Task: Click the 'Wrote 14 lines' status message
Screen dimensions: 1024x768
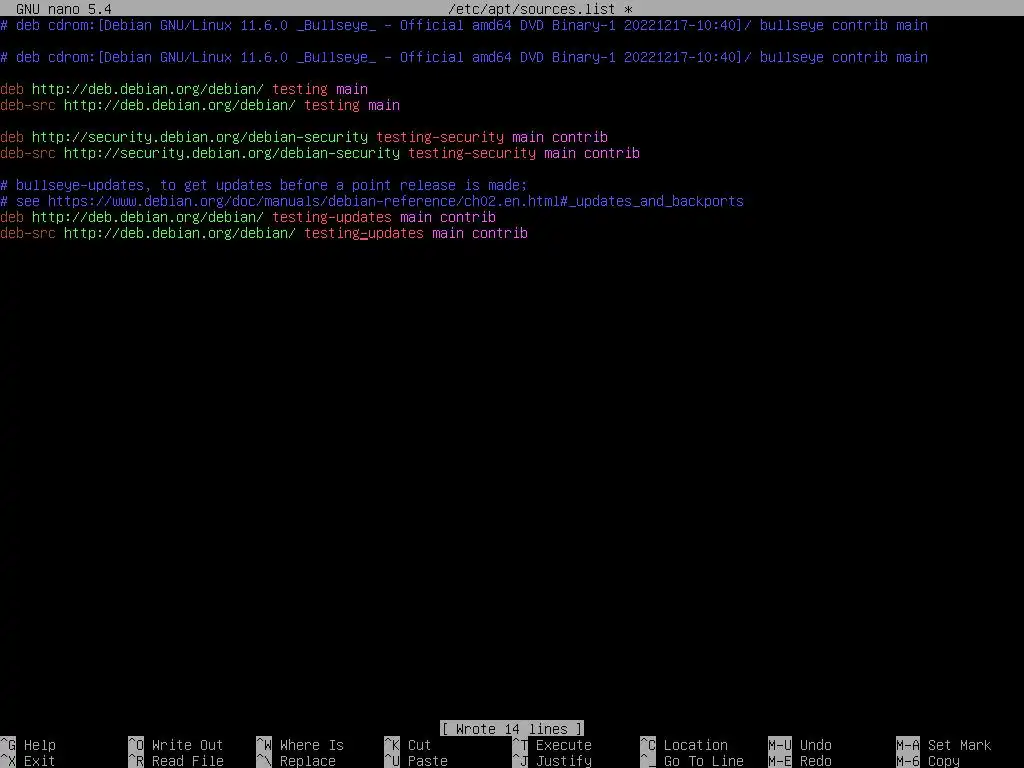Action: pyautogui.click(x=512, y=729)
